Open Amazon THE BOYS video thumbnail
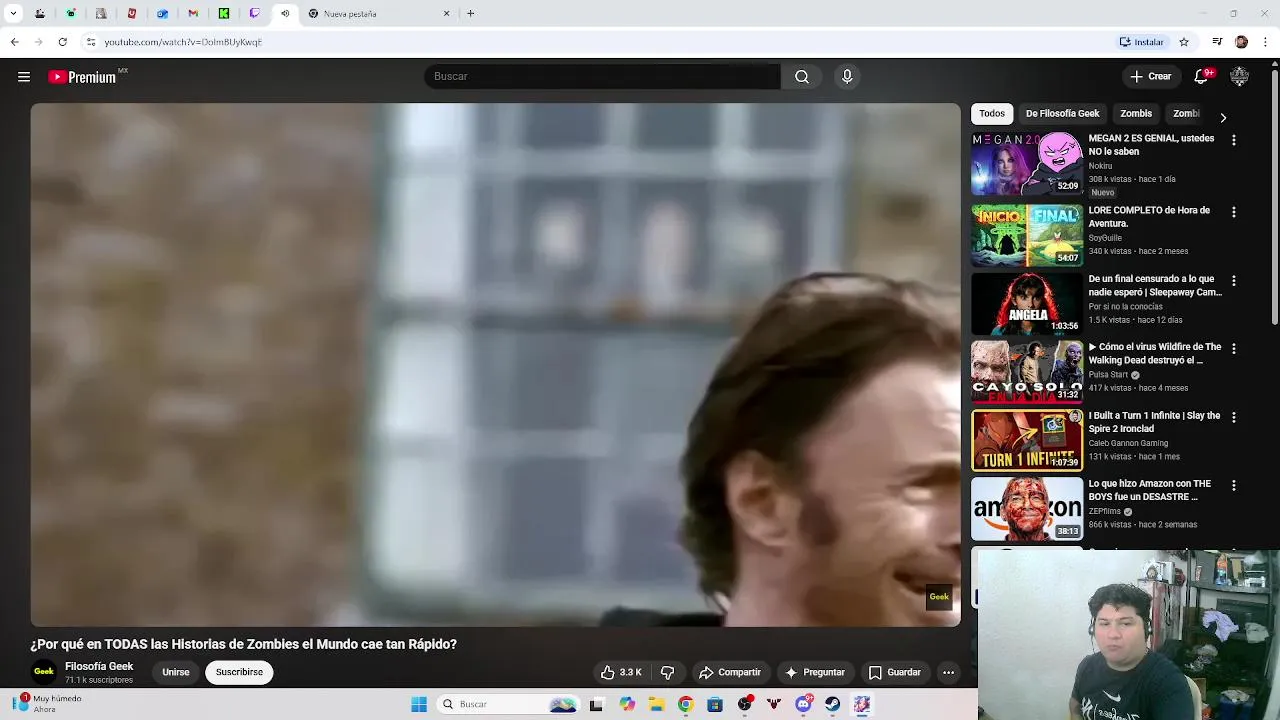Viewport: 1280px width, 720px height. [x=1027, y=509]
